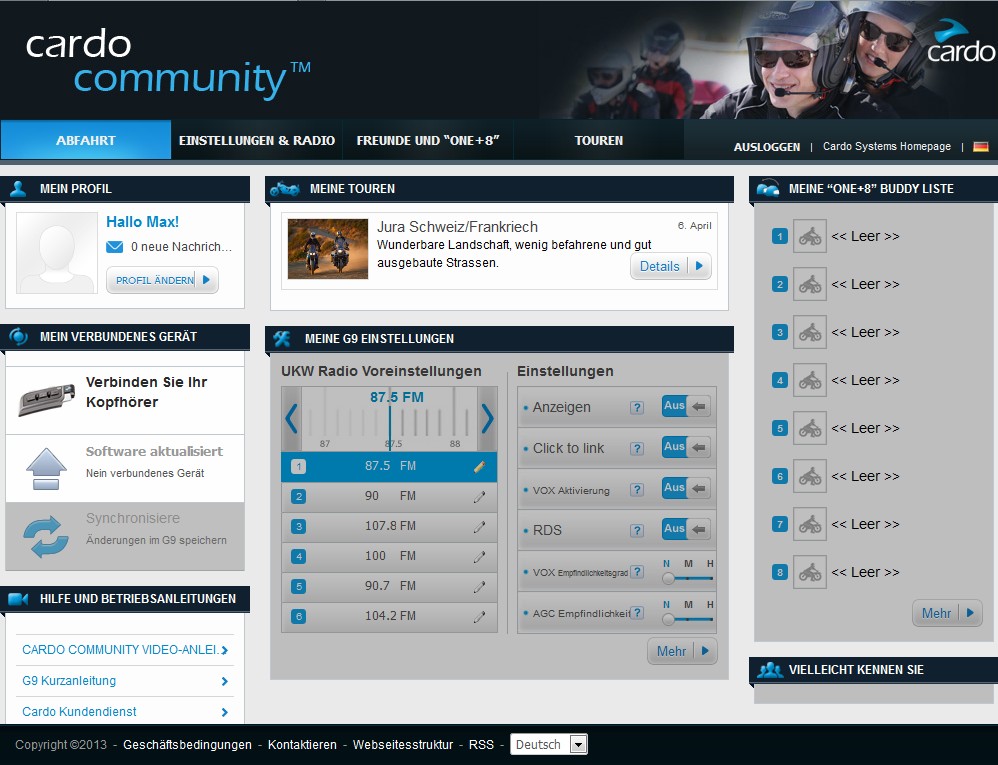This screenshot has width=998, height=765.
Task: Click the Jura Schweiz/Frankriech tour title
Action: (x=457, y=227)
